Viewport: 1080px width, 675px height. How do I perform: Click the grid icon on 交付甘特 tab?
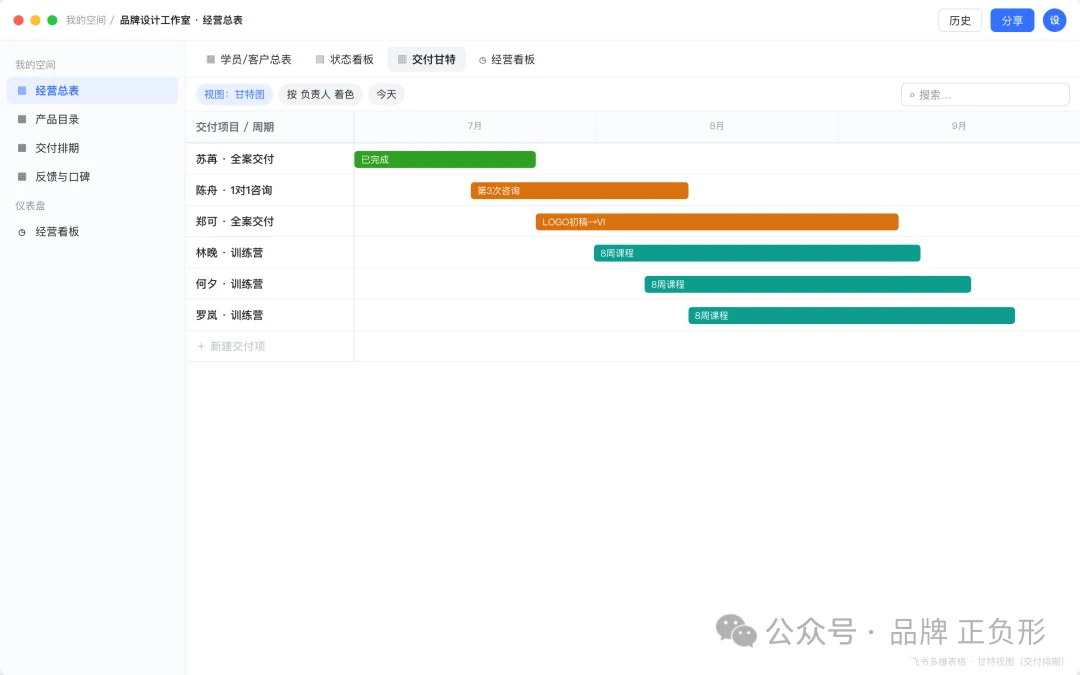(x=402, y=59)
